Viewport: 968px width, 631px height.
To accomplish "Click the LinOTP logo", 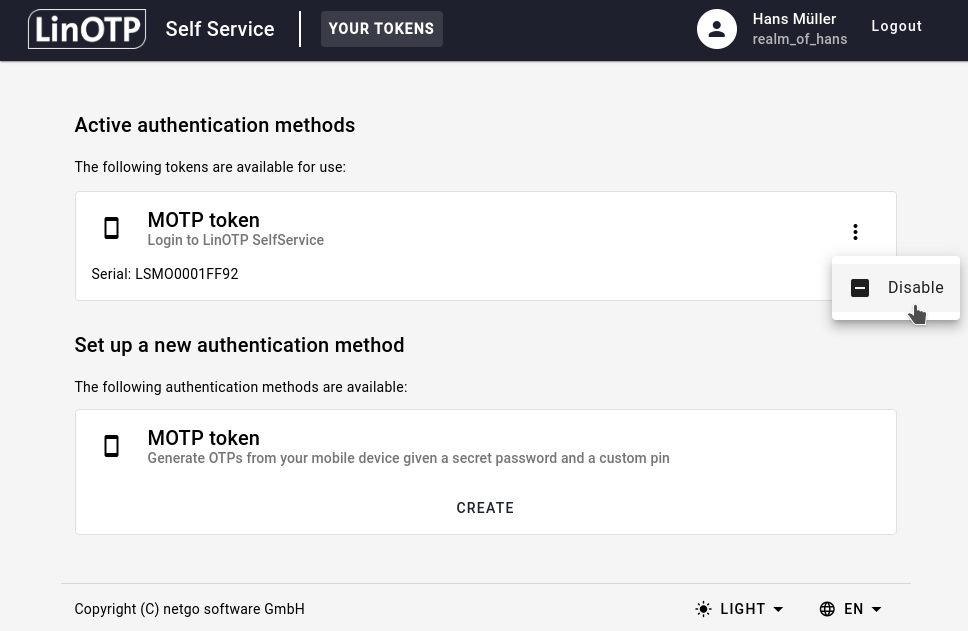I will [87, 29].
